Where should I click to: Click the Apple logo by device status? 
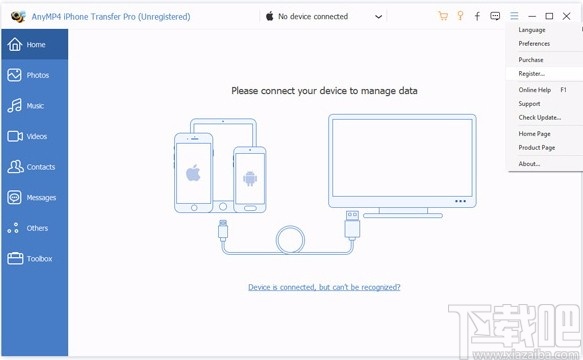(270, 16)
